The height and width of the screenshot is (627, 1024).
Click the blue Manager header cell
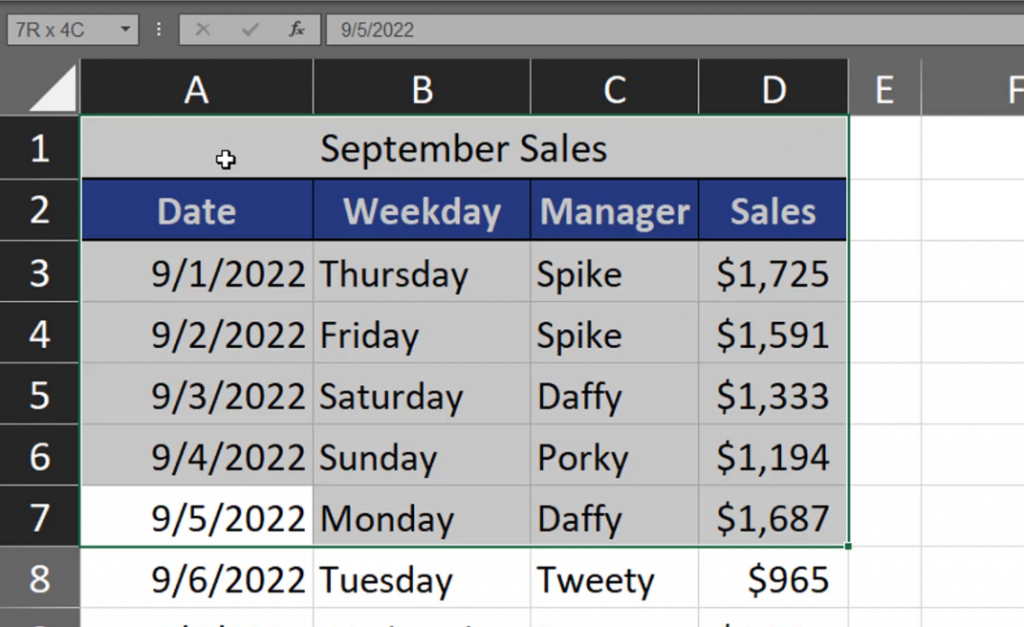pos(614,211)
